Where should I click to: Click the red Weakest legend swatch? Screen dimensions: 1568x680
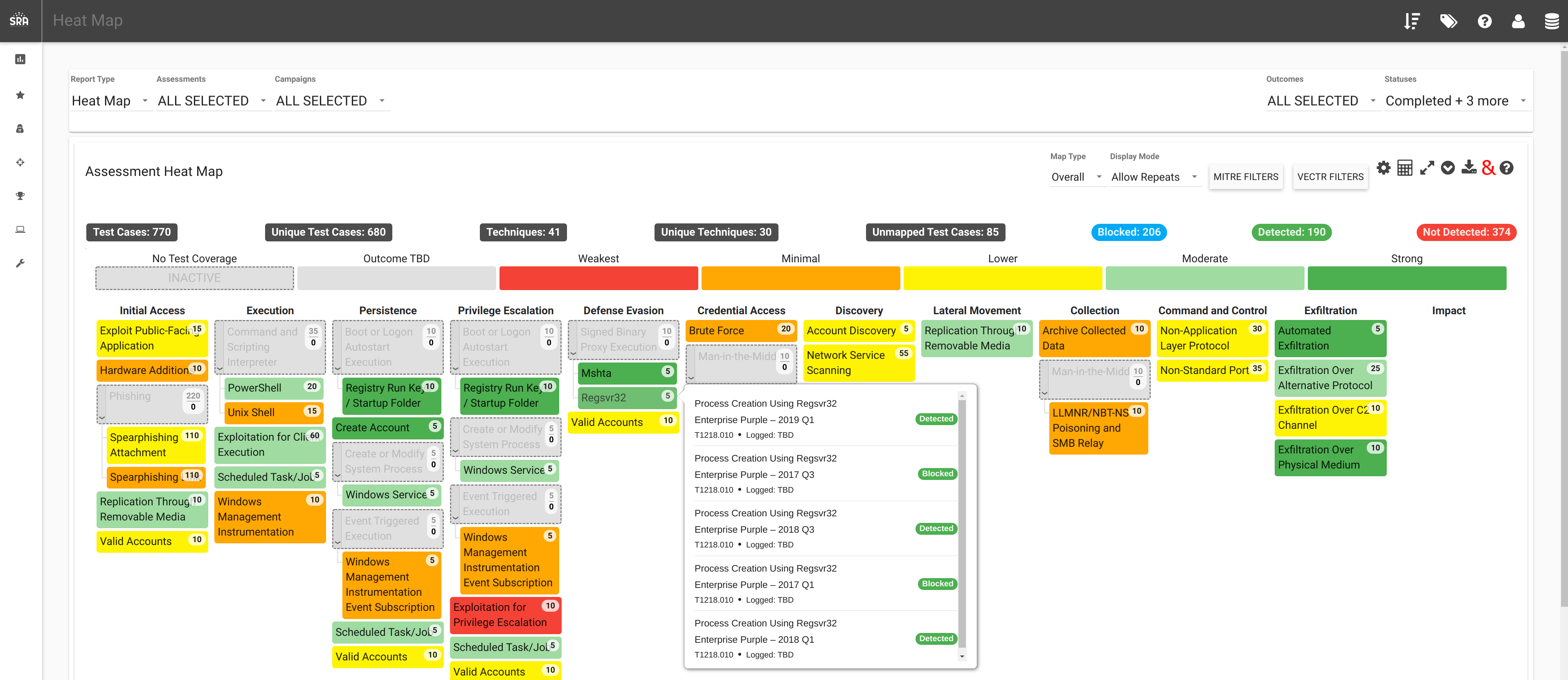[598, 278]
